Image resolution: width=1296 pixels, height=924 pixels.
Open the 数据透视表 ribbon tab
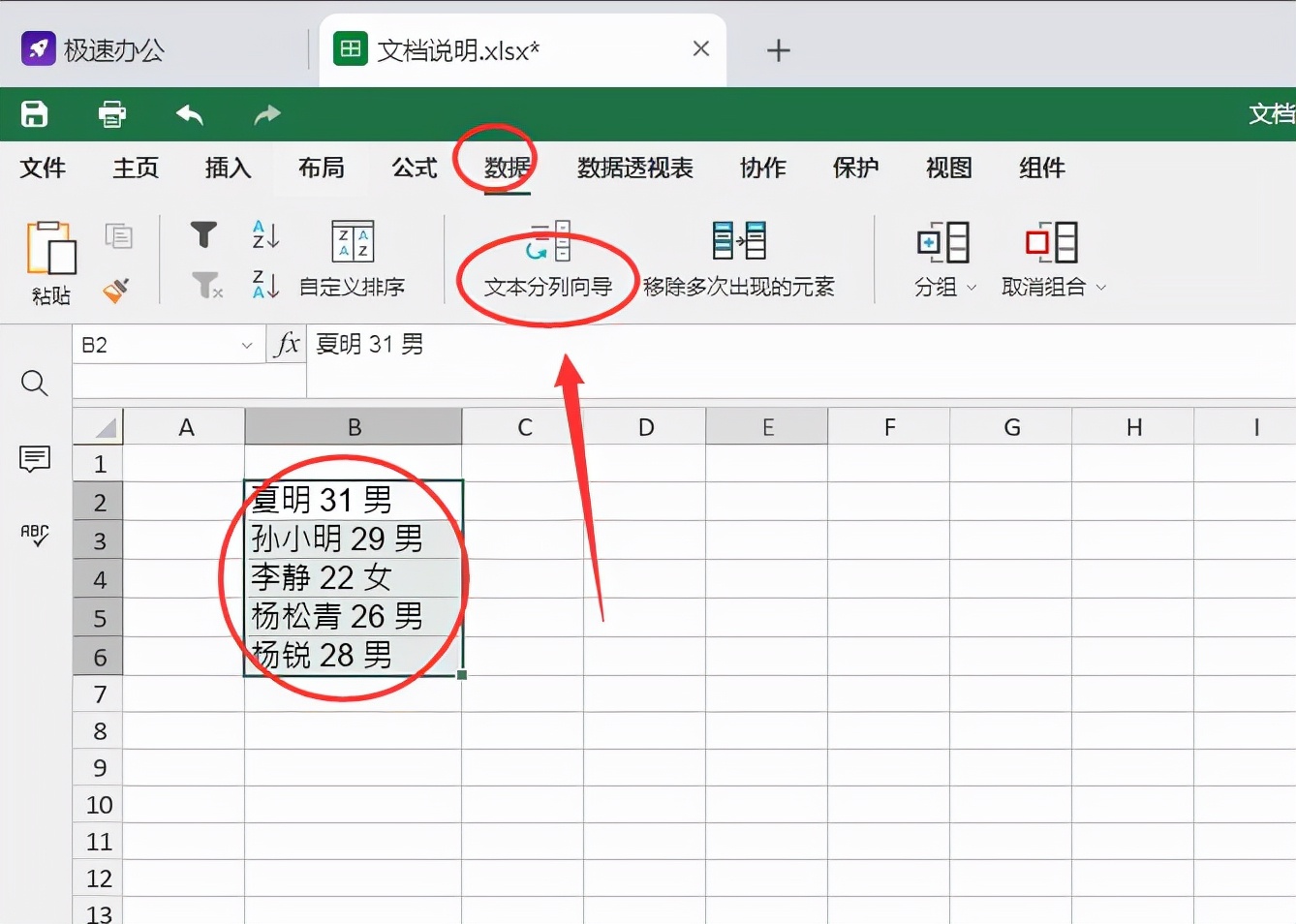pyautogui.click(x=635, y=168)
